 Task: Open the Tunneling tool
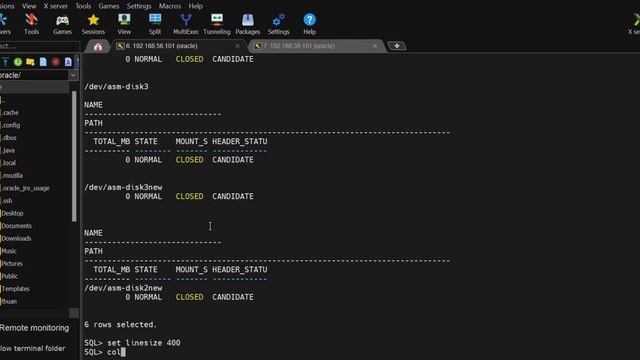(x=217, y=24)
